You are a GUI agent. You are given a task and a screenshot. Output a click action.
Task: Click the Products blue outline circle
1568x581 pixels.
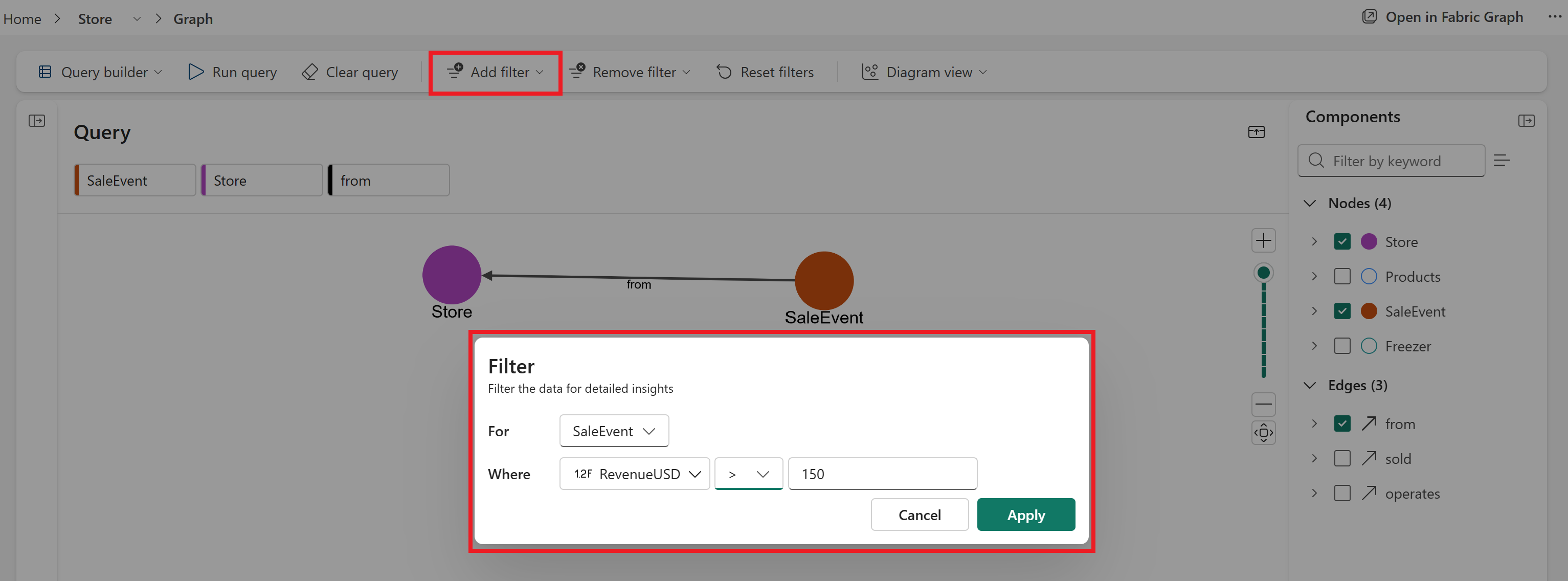coord(1369,277)
